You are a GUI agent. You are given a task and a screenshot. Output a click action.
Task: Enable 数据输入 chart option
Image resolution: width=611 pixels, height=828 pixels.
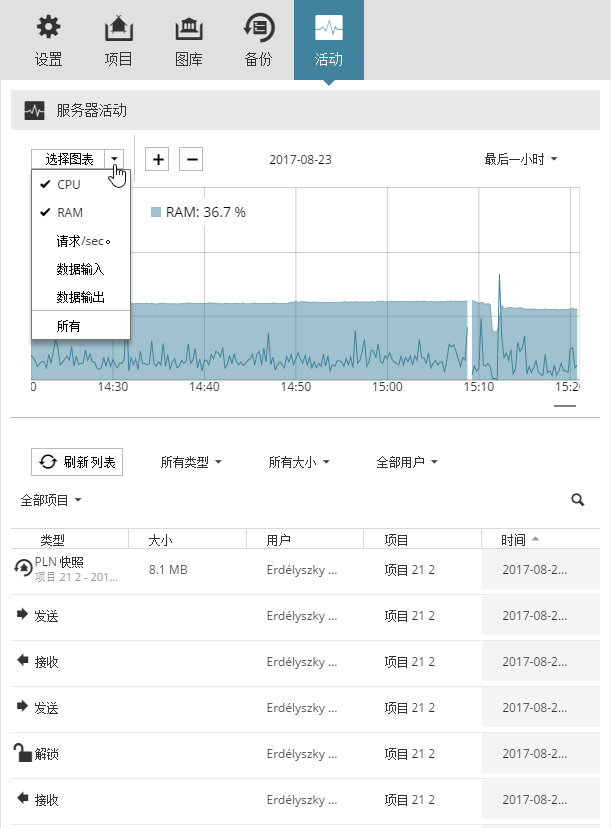click(x=81, y=269)
